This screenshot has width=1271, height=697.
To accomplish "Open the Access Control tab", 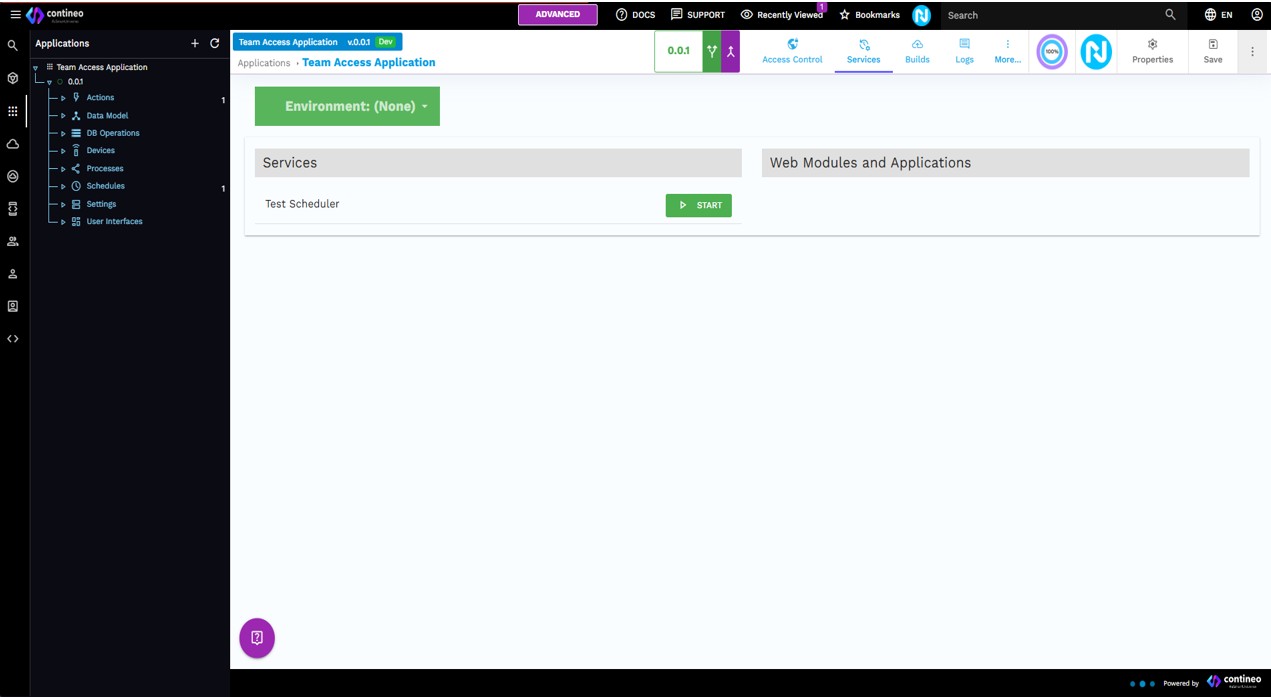I will click(792, 51).
